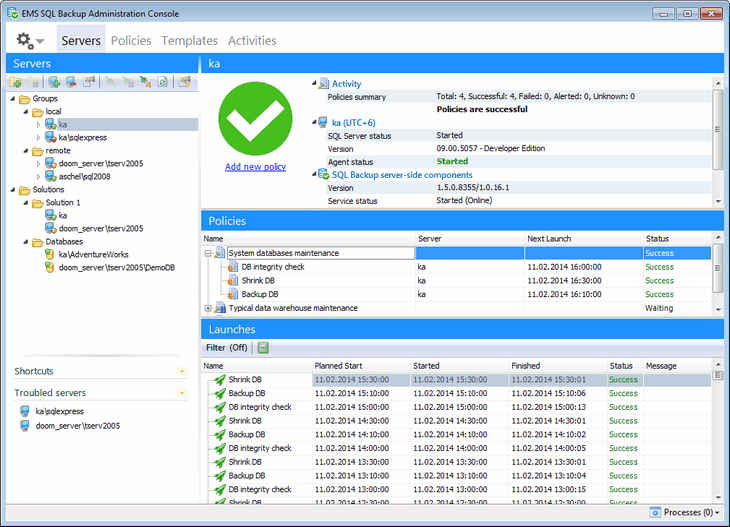Click the green icon beside Filter (Off)
This screenshot has height=527, width=730.
pyautogui.click(x=263, y=348)
